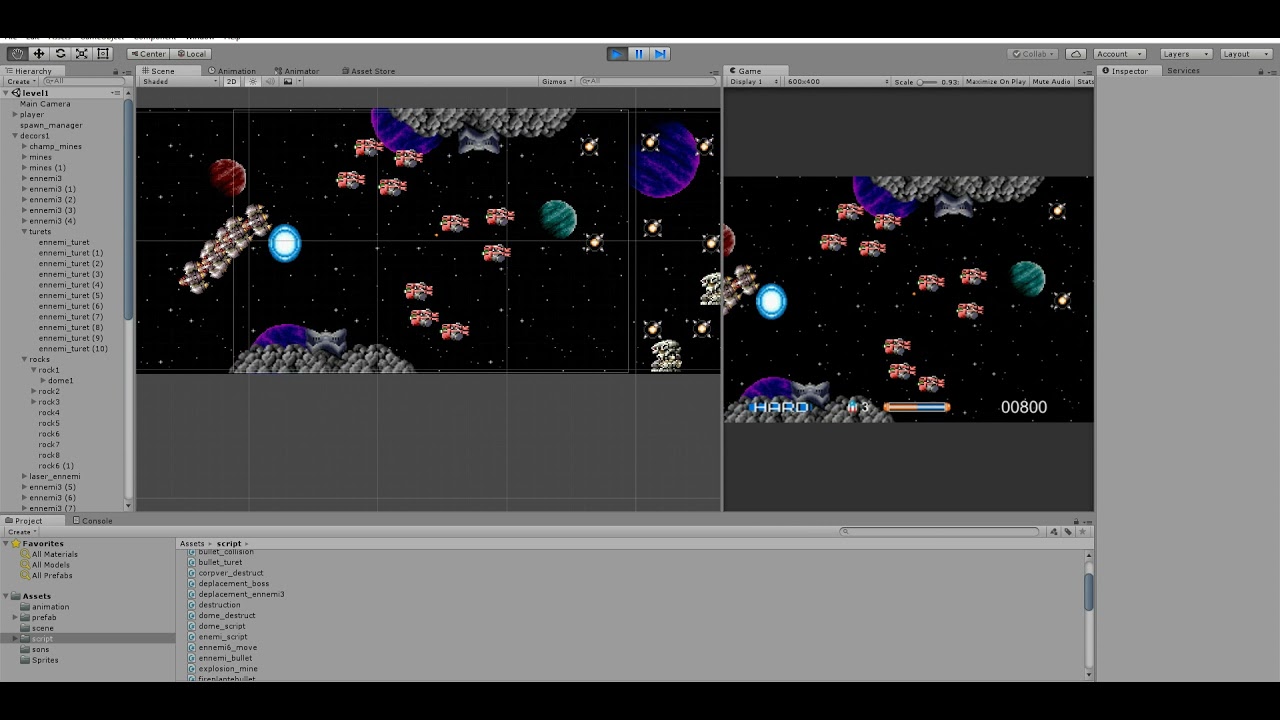This screenshot has height=720, width=1280.
Task: Click the Hierarchy Create button
Action: 20,82
